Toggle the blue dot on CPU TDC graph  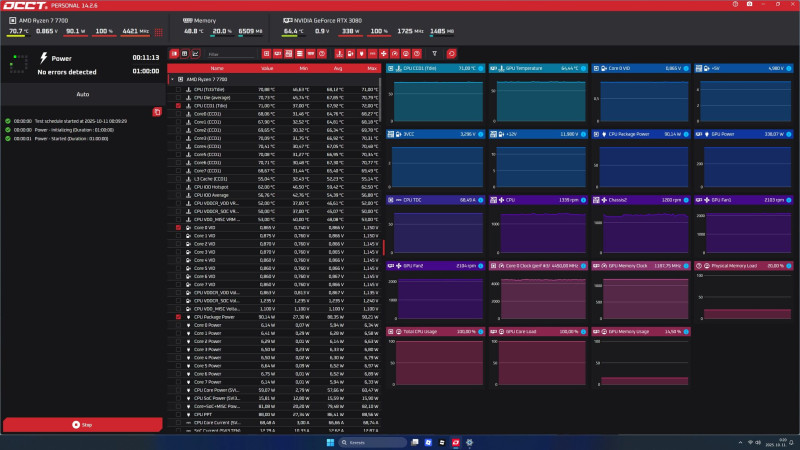481,200
